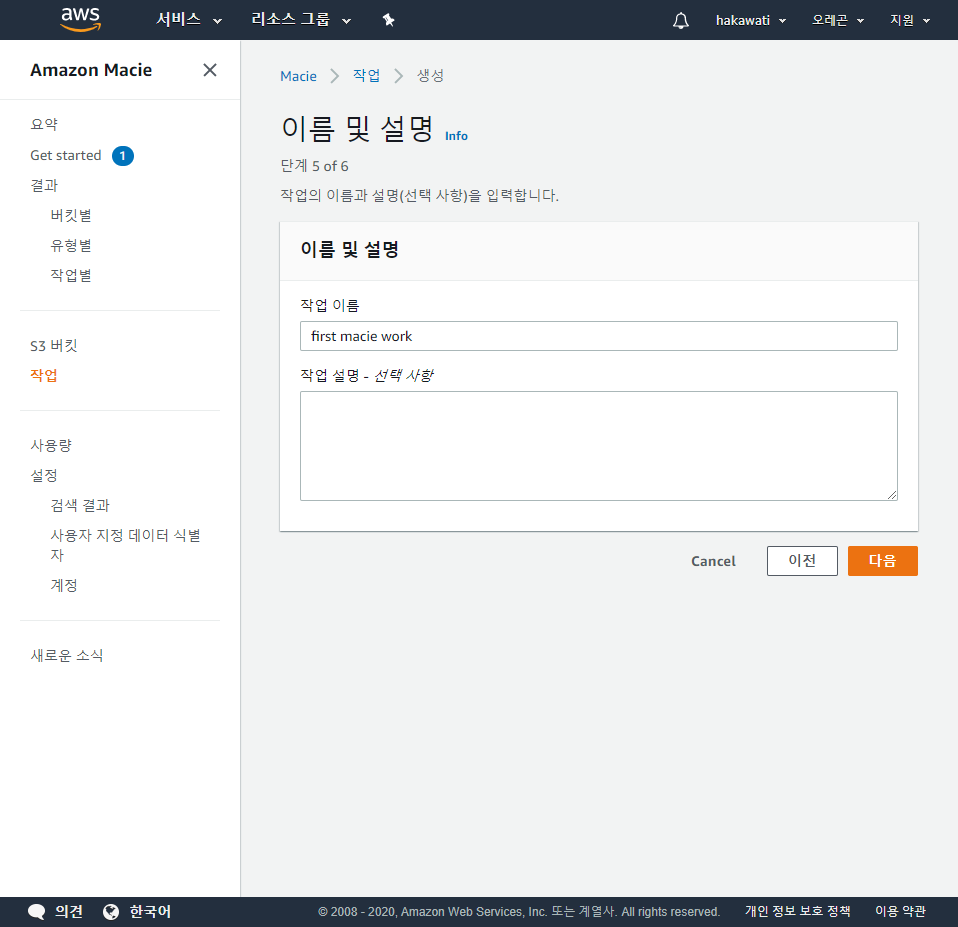Go to S3 버킷 page
The image size is (958, 927).
[x=54, y=346]
